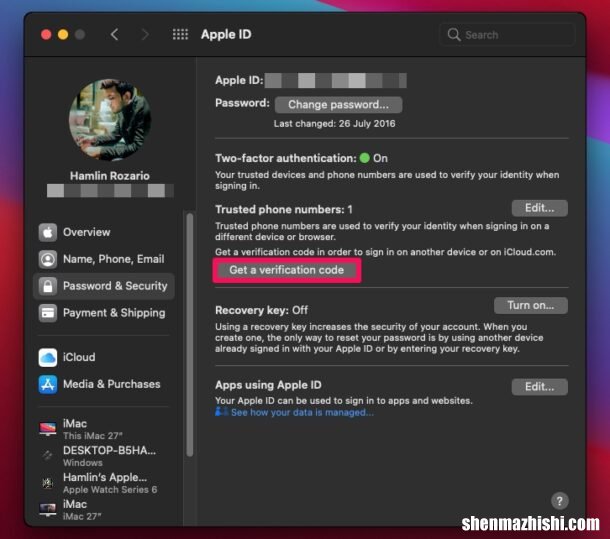The height and width of the screenshot is (539, 610).
Task: Click Change password button
Action: (338, 105)
